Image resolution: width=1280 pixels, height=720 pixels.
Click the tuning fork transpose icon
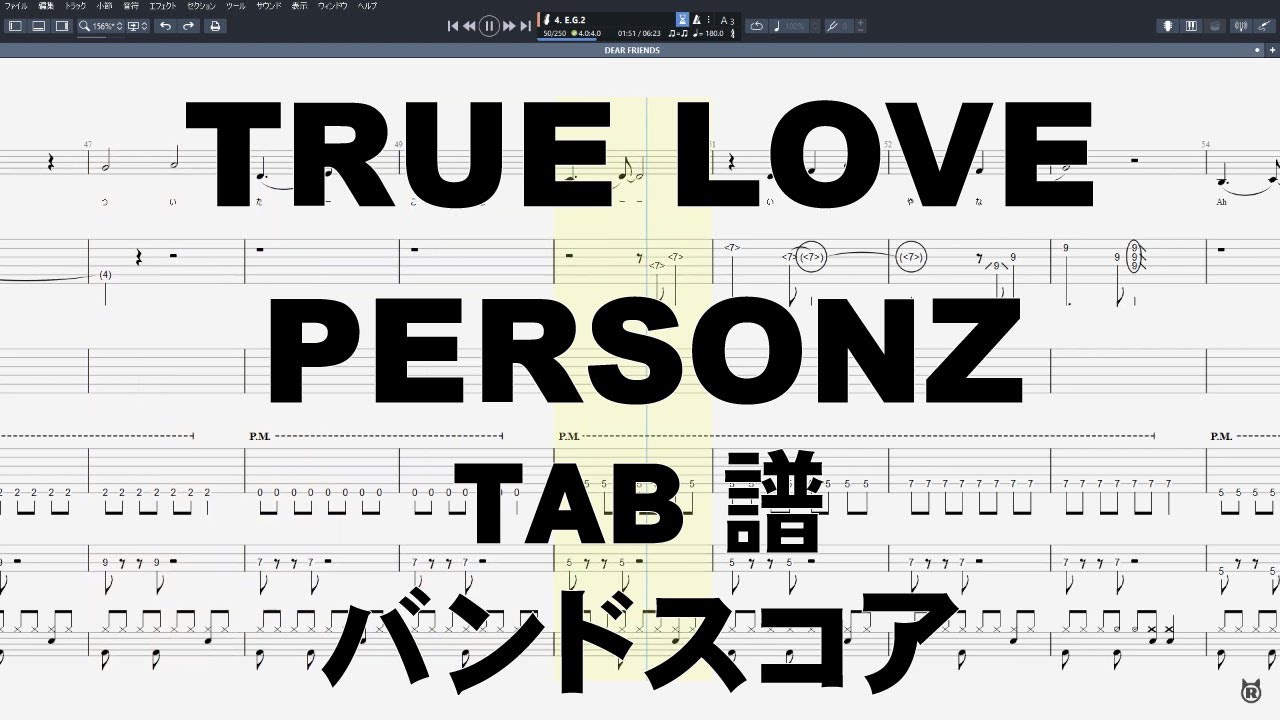click(x=833, y=26)
